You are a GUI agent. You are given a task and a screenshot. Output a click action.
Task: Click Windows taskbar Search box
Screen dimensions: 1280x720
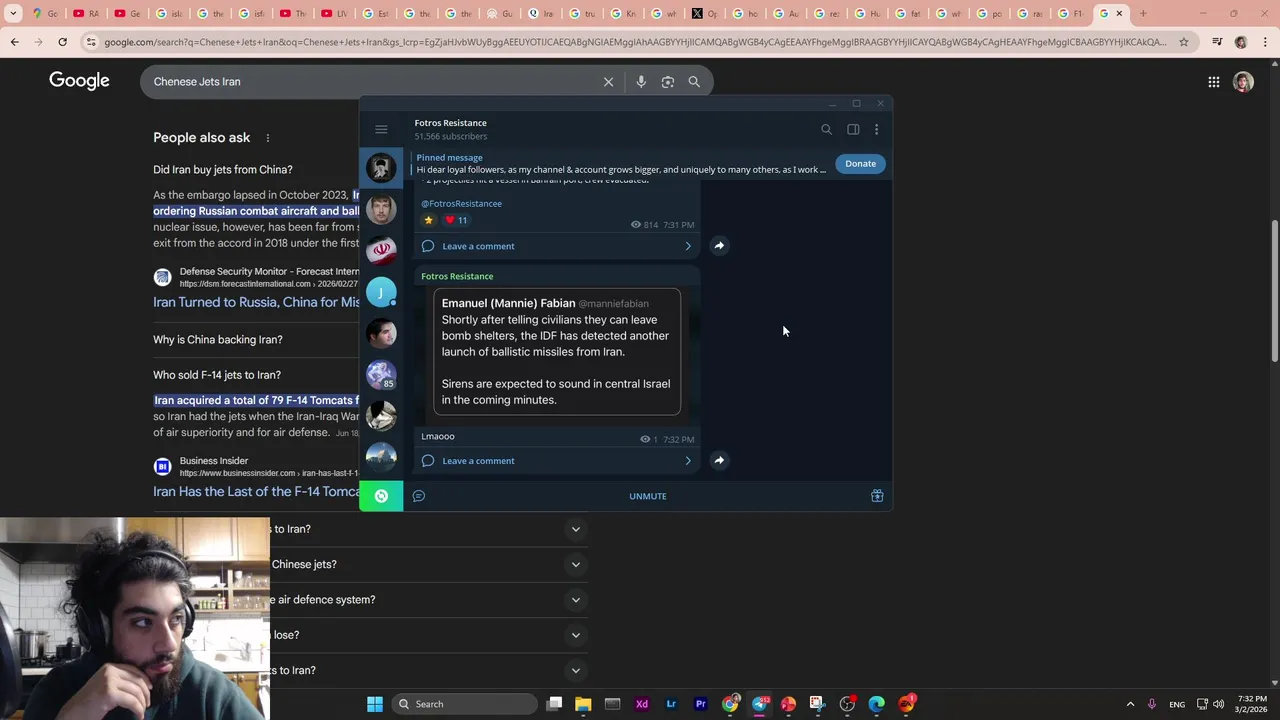(465, 704)
